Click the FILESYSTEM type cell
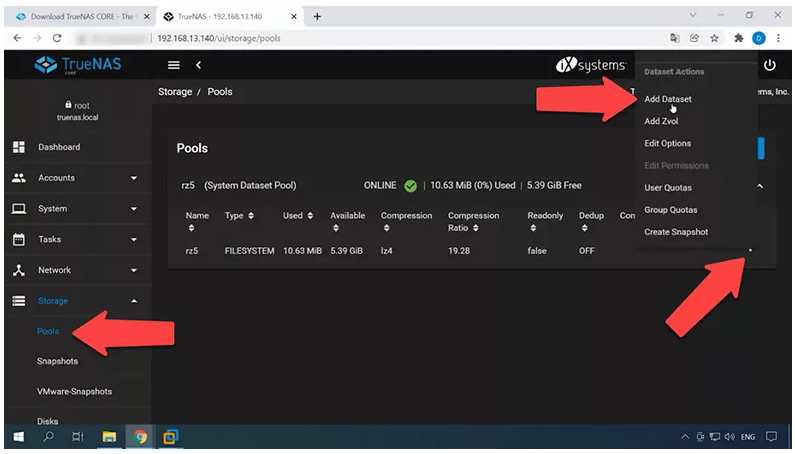The width and height of the screenshot is (795, 454). [x=249, y=251]
